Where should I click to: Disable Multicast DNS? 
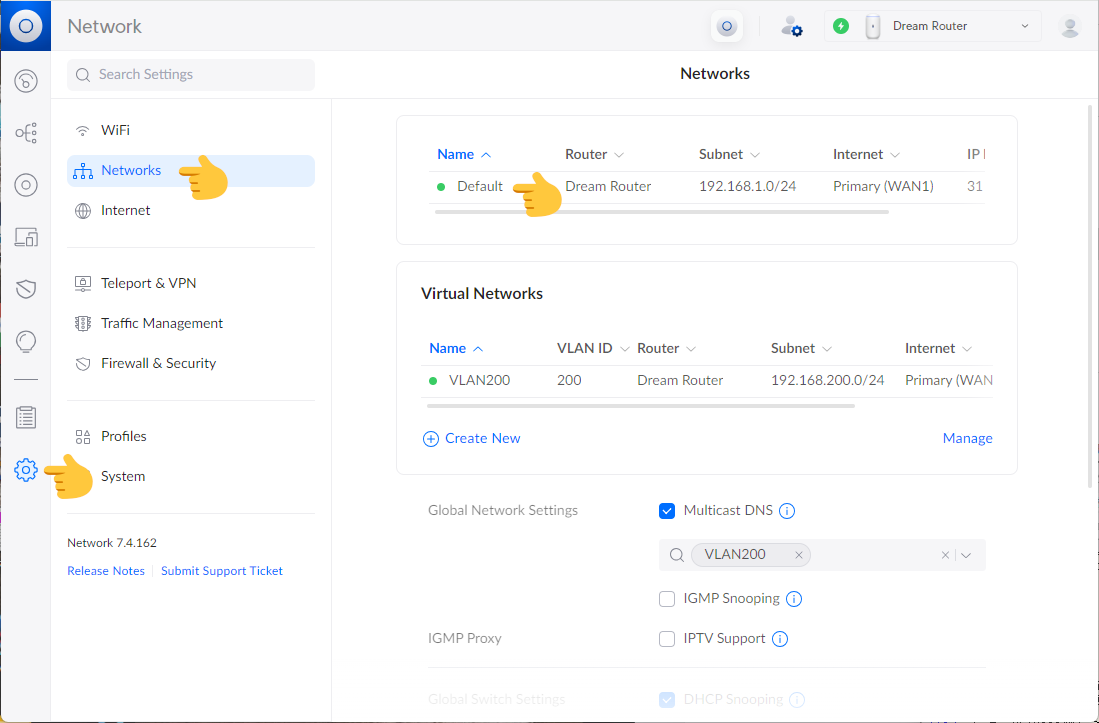pyautogui.click(x=667, y=510)
